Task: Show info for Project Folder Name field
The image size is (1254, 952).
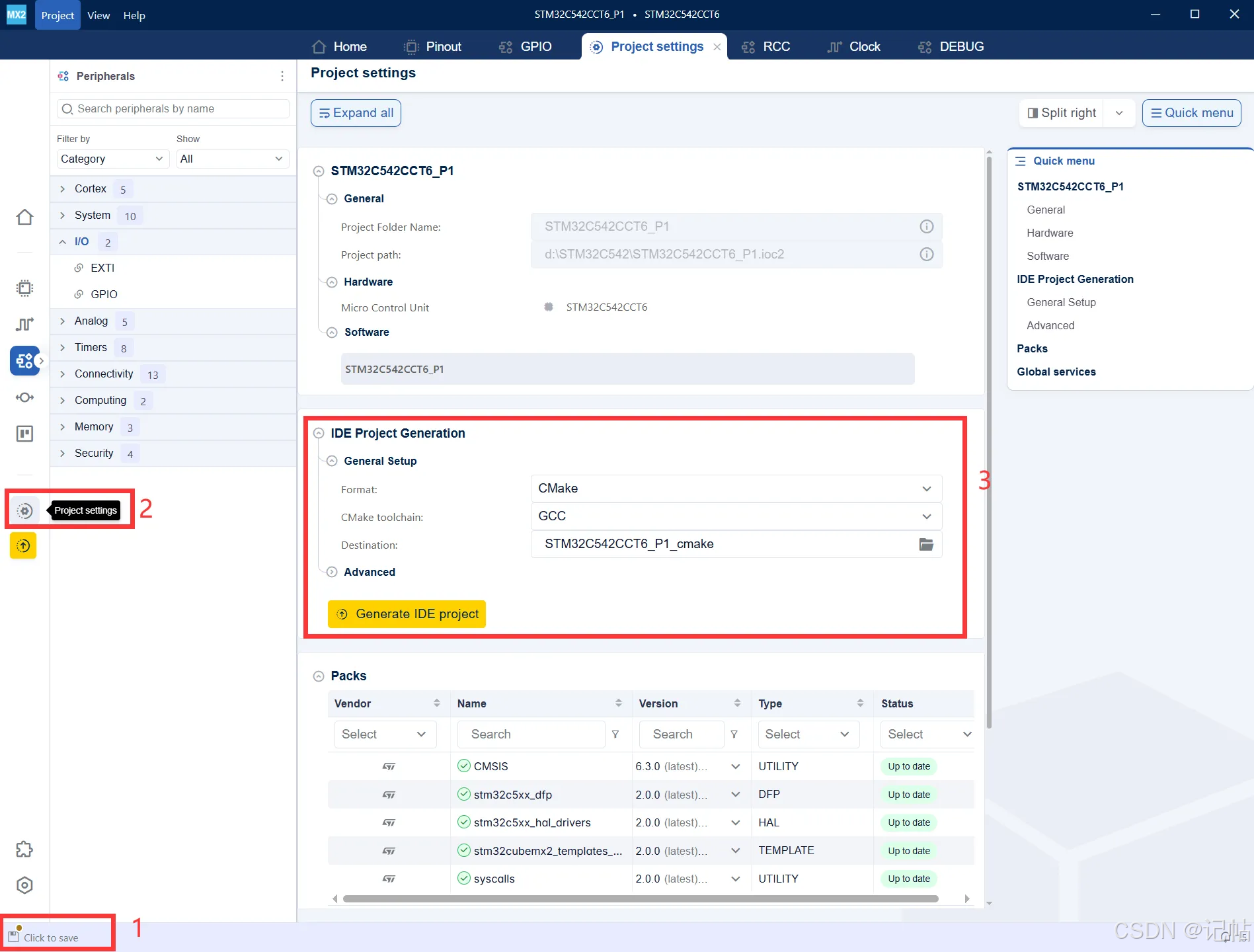Action: point(927,227)
